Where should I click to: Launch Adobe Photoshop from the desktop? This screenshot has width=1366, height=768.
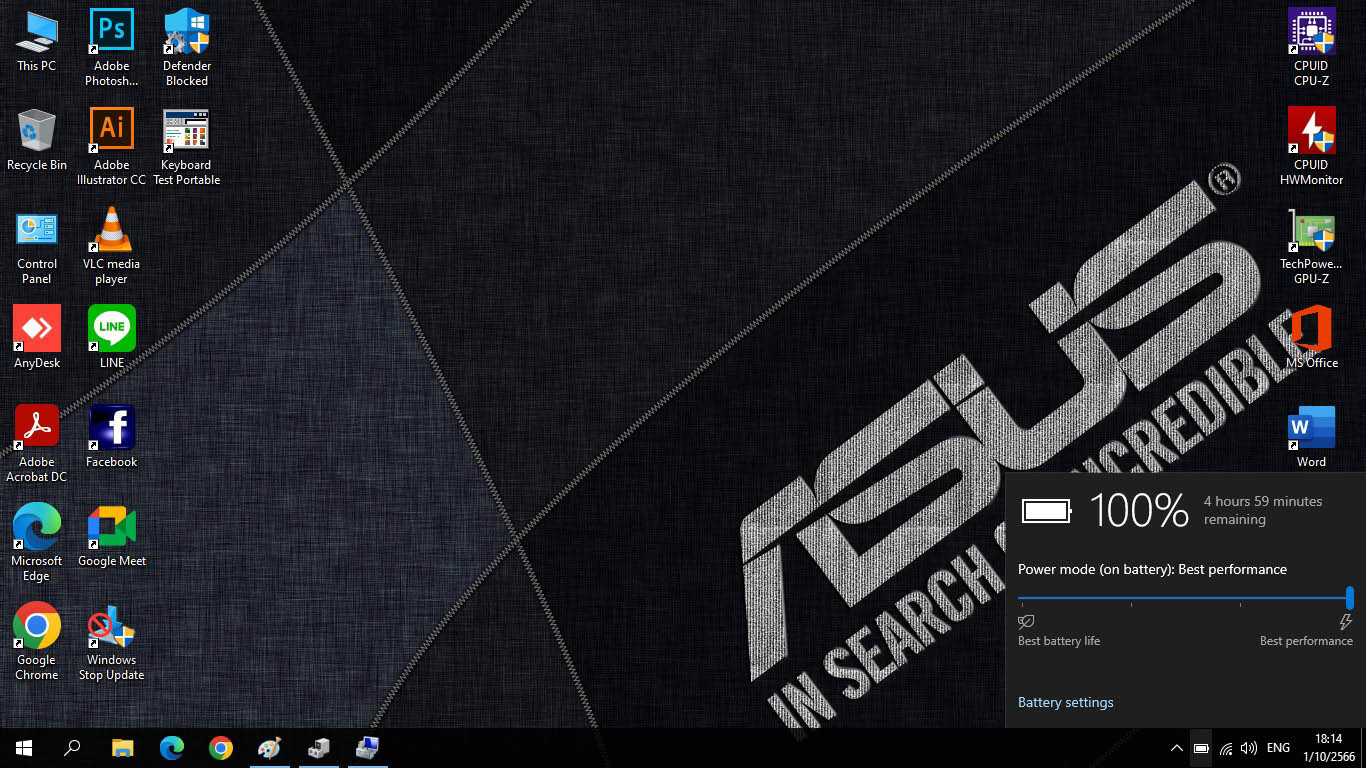(x=112, y=47)
